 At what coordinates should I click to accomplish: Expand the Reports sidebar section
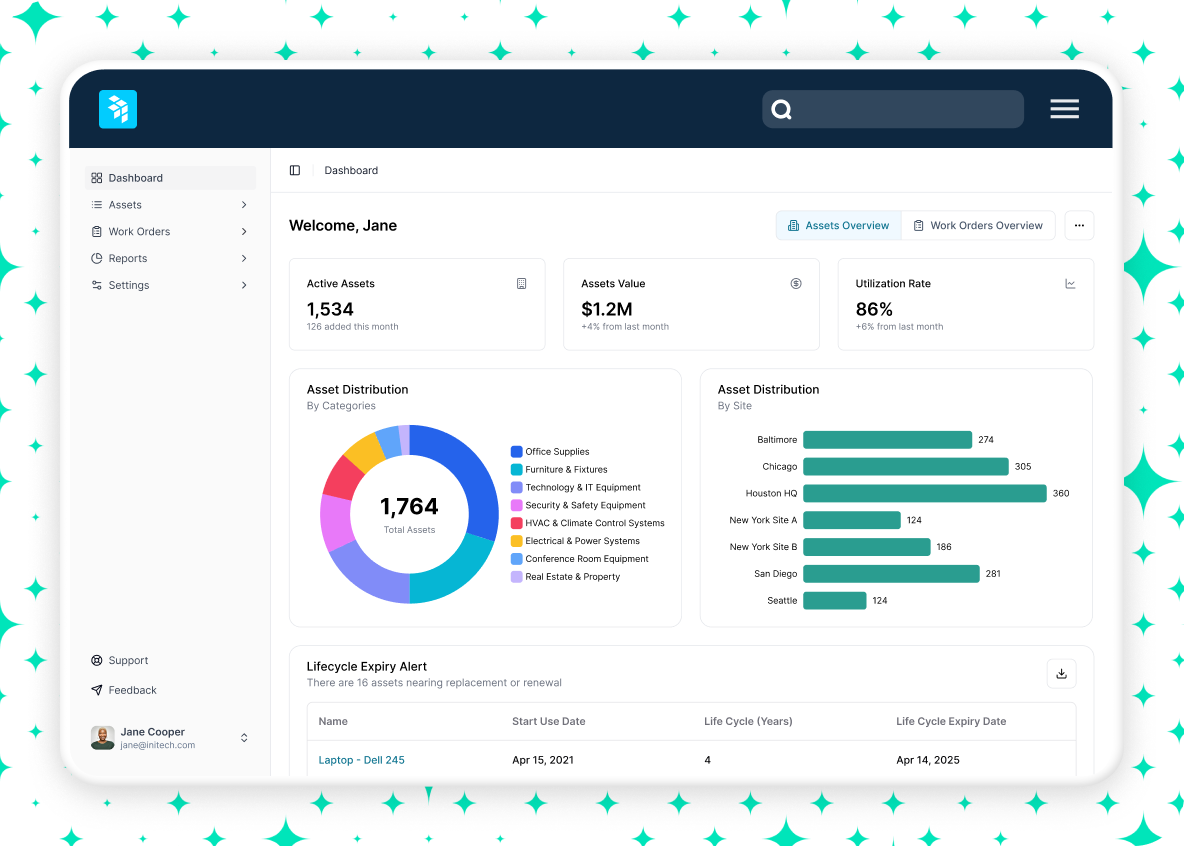click(x=243, y=258)
